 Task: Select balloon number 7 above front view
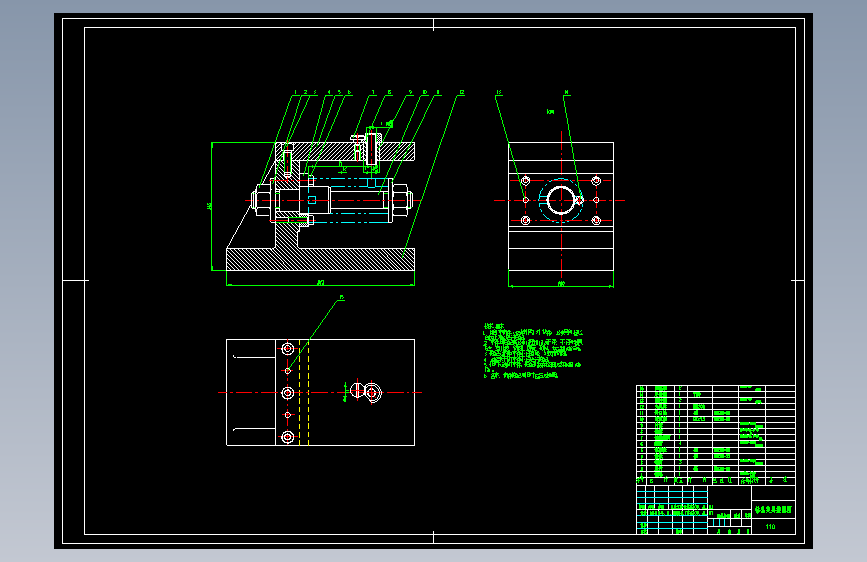pyautogui.click(x=373, y=92)
